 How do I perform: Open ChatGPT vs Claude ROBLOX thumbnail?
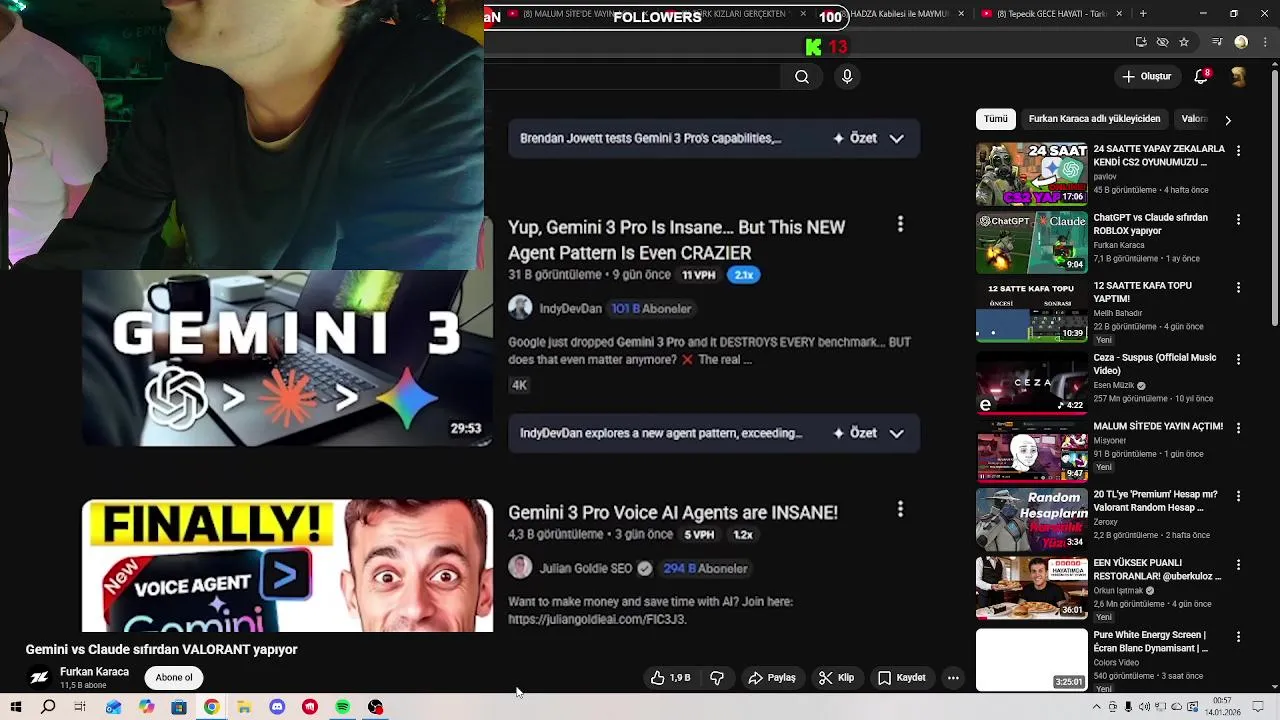1031,242
